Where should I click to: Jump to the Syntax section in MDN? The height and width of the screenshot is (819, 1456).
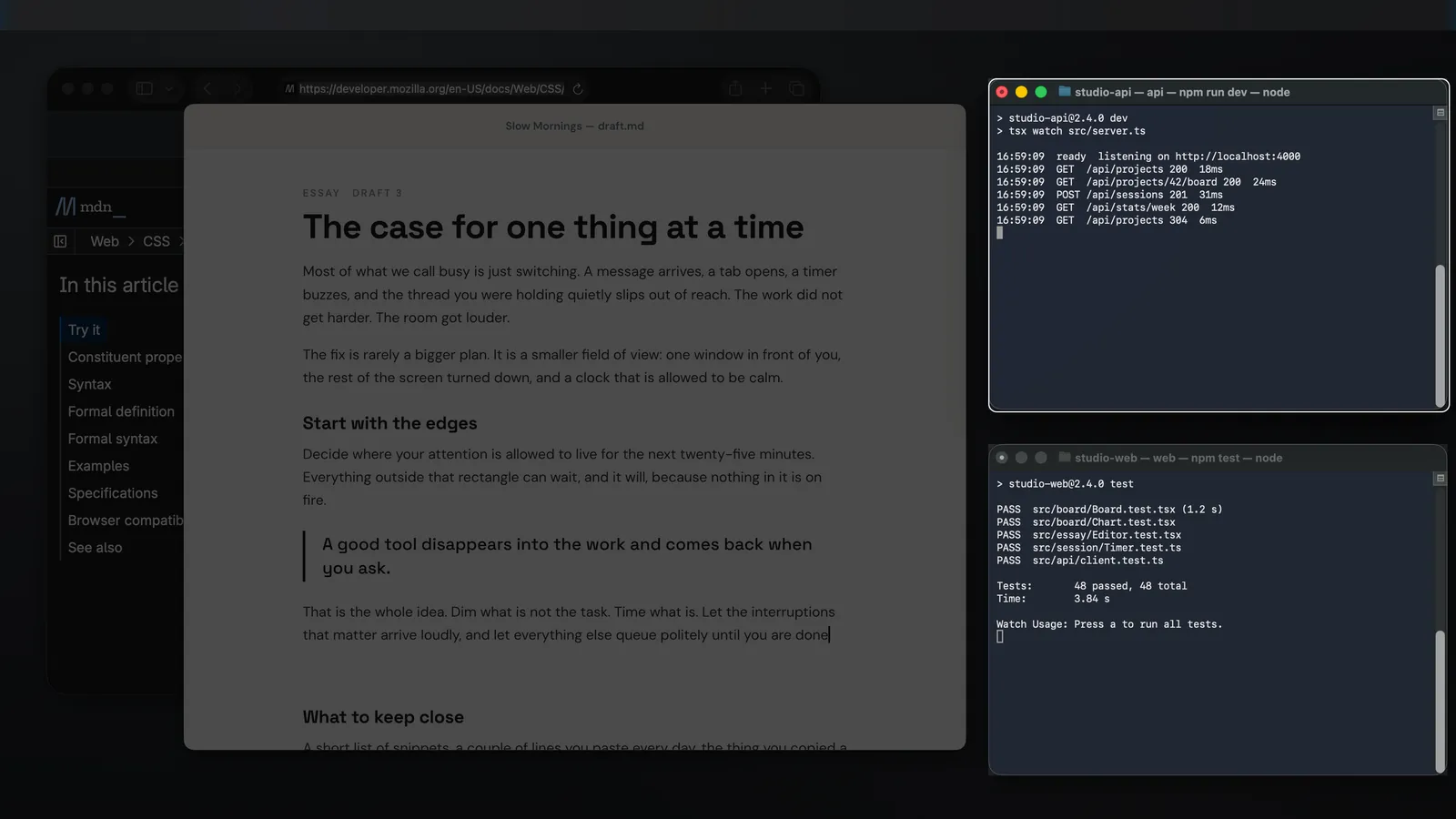(90, 385)
